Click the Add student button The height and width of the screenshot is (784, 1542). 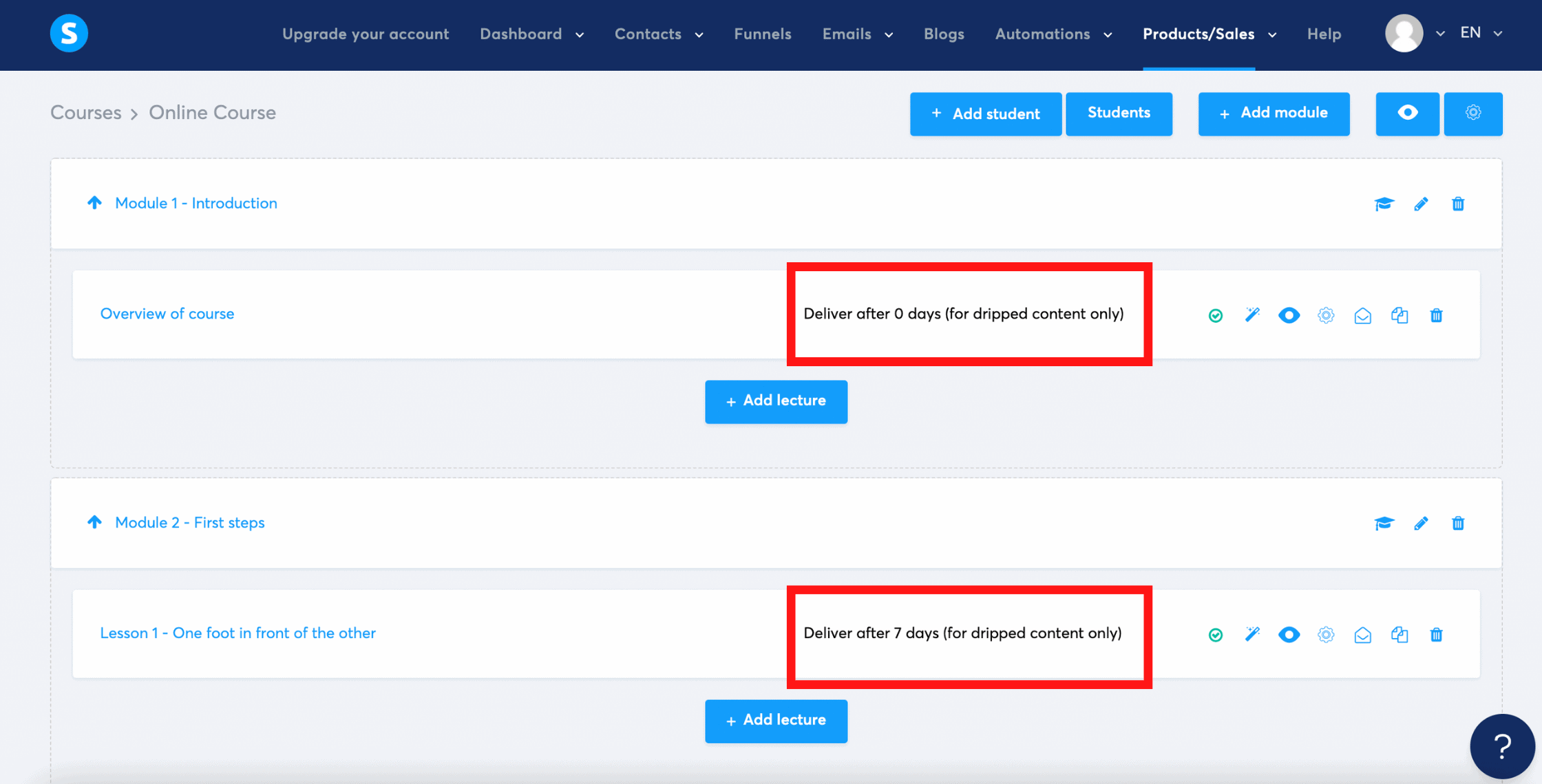pyautogui.click(x=986, y=114)
